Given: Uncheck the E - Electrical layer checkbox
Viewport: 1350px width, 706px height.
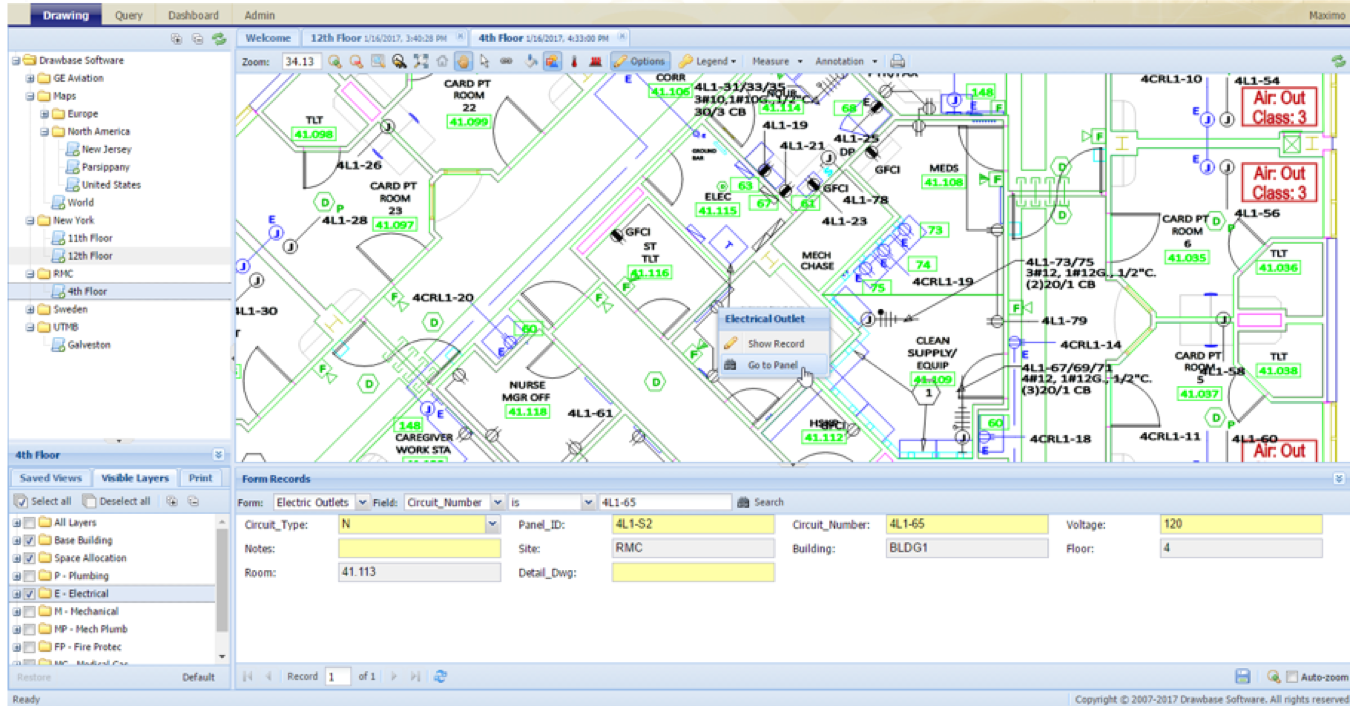Looking at the screenshot, I should [x=31, y=594].
